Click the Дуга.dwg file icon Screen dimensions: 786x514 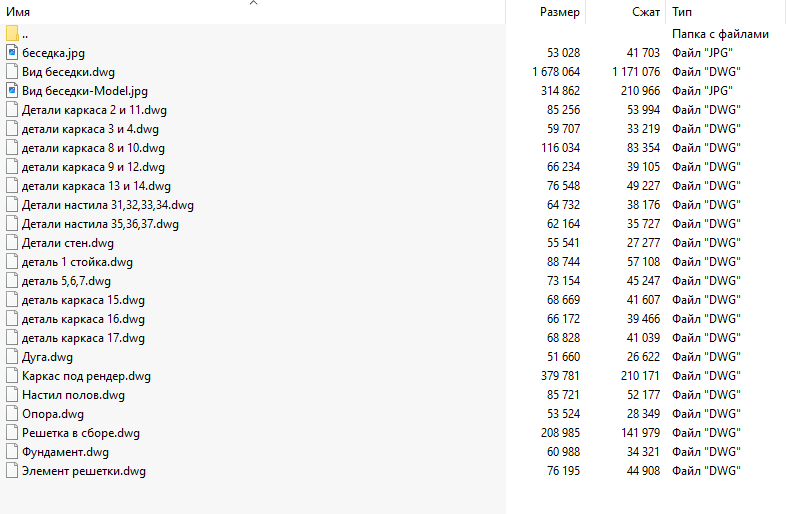coord(13,357)
